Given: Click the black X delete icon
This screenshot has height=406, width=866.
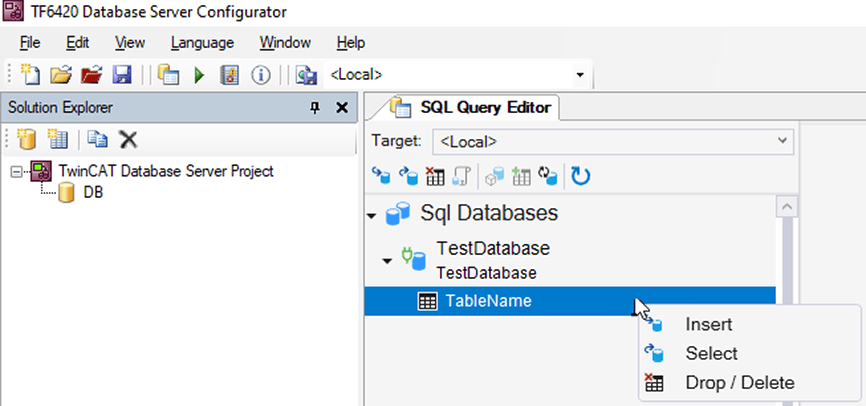Looking at the screenshot, I should point(128,140).
